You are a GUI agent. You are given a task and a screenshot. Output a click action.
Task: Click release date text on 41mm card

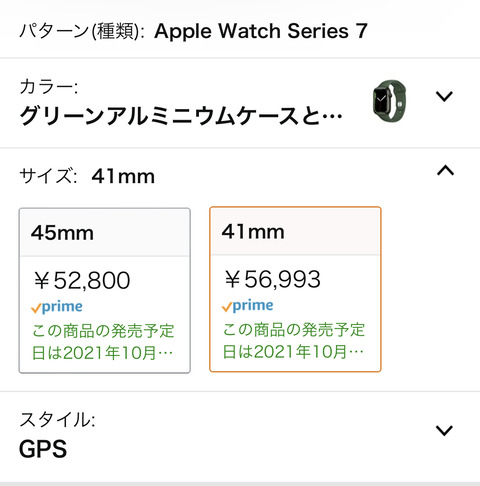tap(294, 340)
